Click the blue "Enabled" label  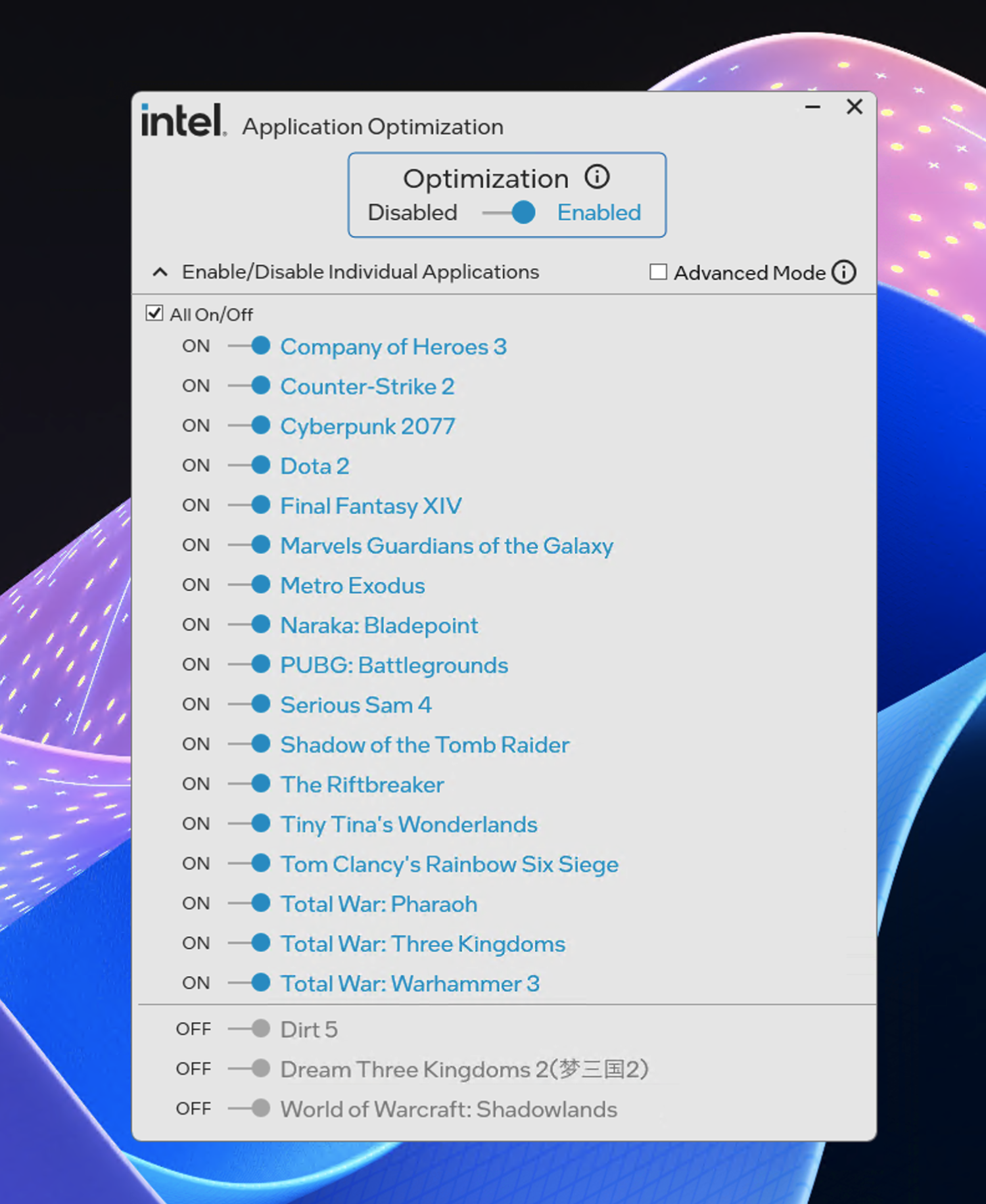[x=599, y=212]
